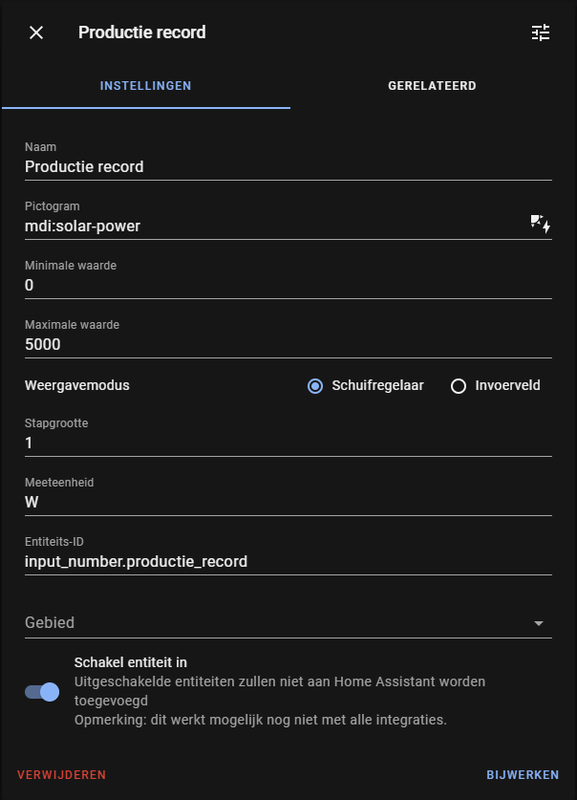577x800 pixels.
Task: Edit the Minimale waarde field
Action: coord(288,279)
